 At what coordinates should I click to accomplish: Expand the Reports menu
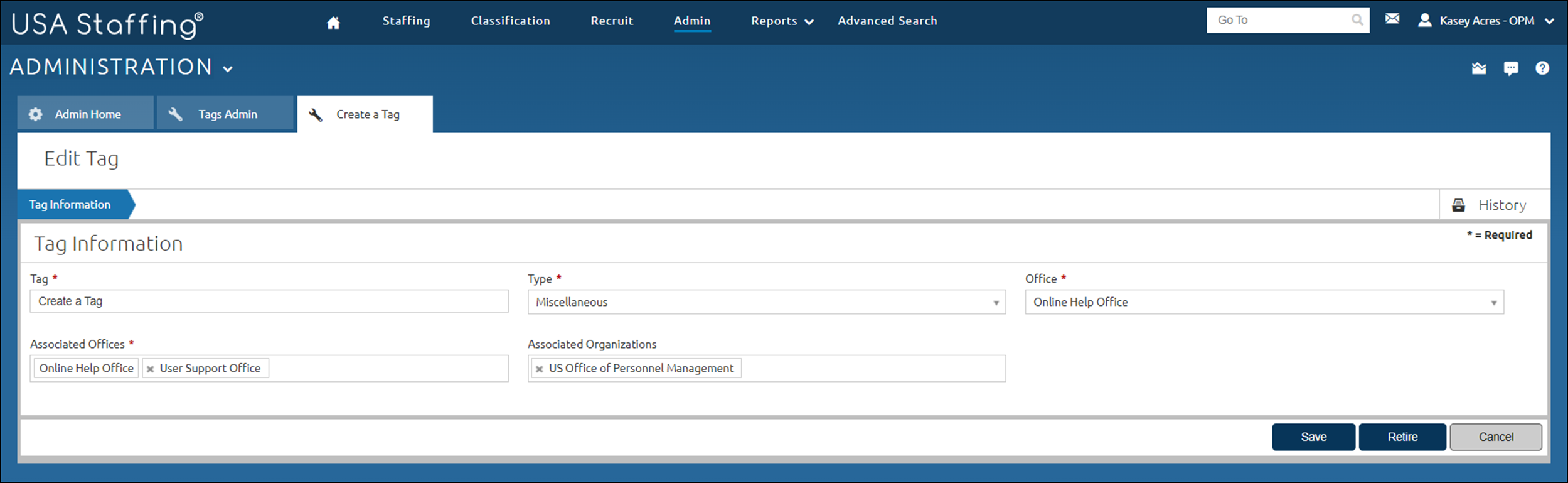pyautogui.click(x=782, y=21)
